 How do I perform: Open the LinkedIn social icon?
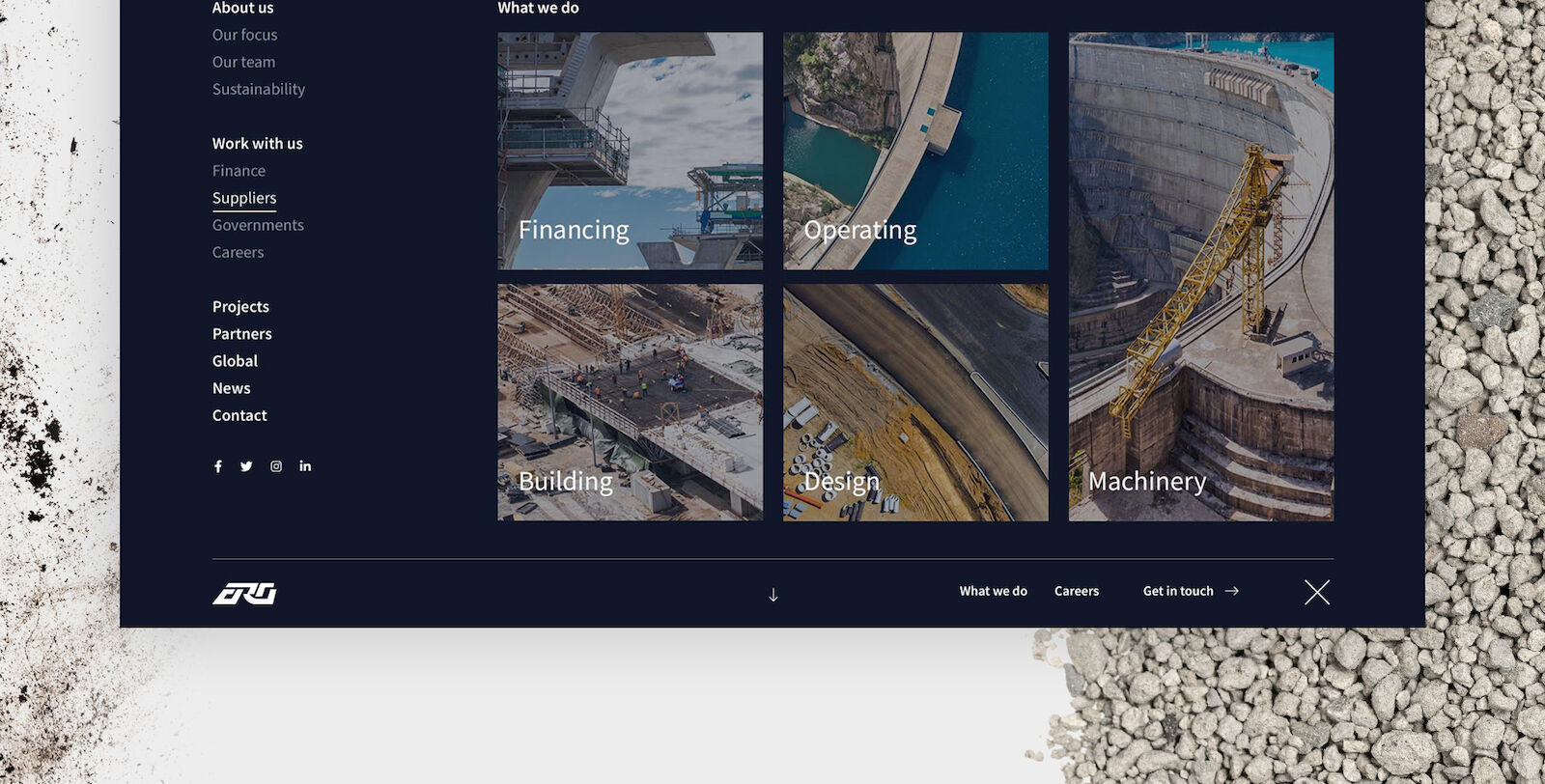coord(305,466)
